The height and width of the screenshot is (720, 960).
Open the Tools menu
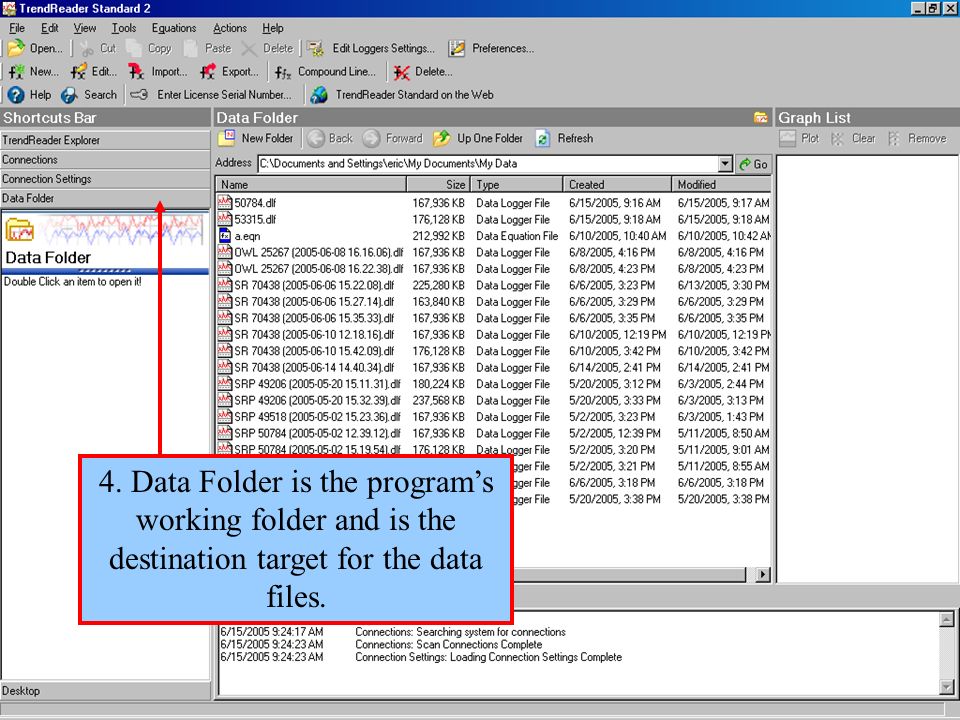pos(124,28)
